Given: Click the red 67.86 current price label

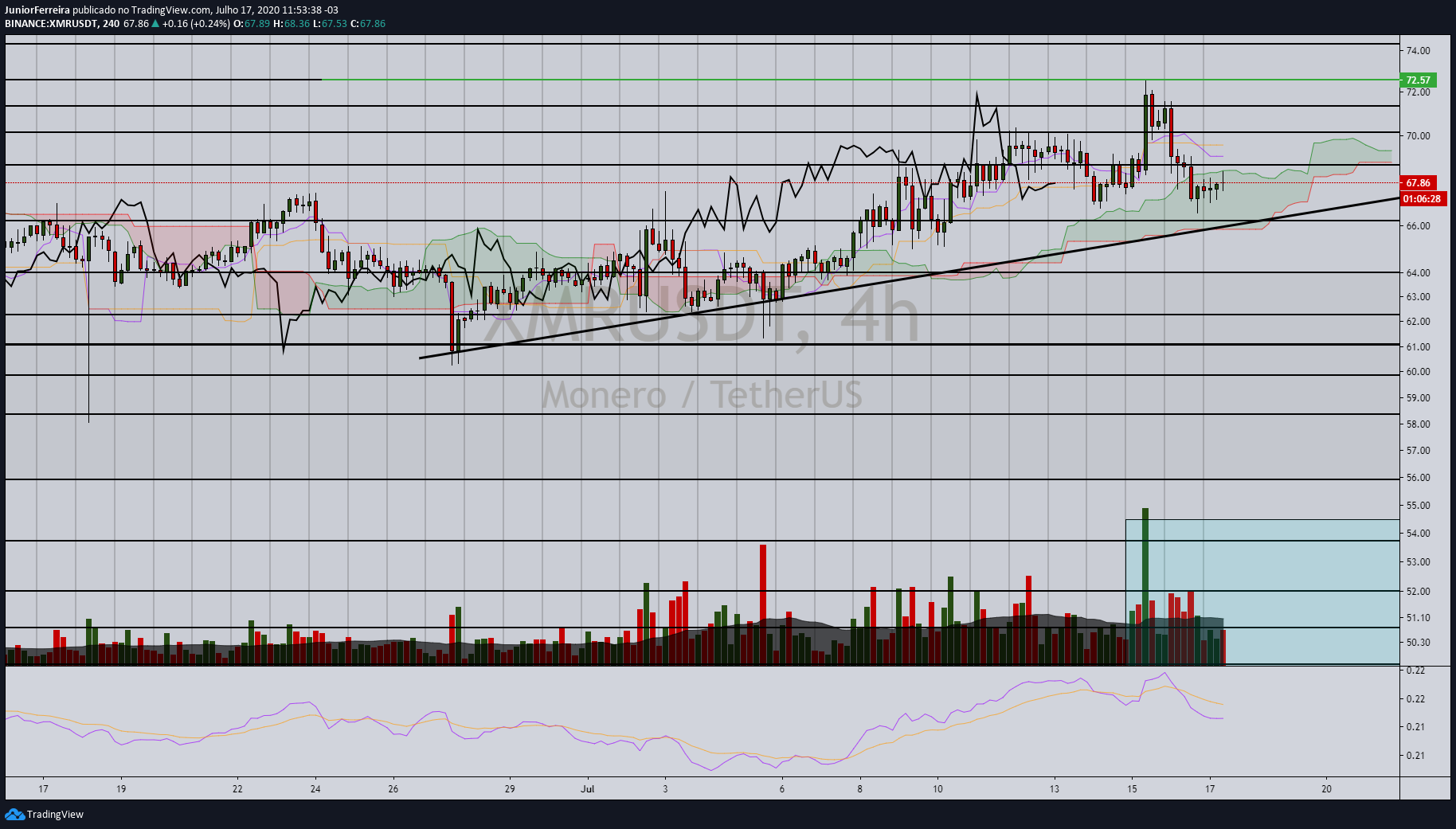Looking at the screenshot, I should coord(1418,182).
